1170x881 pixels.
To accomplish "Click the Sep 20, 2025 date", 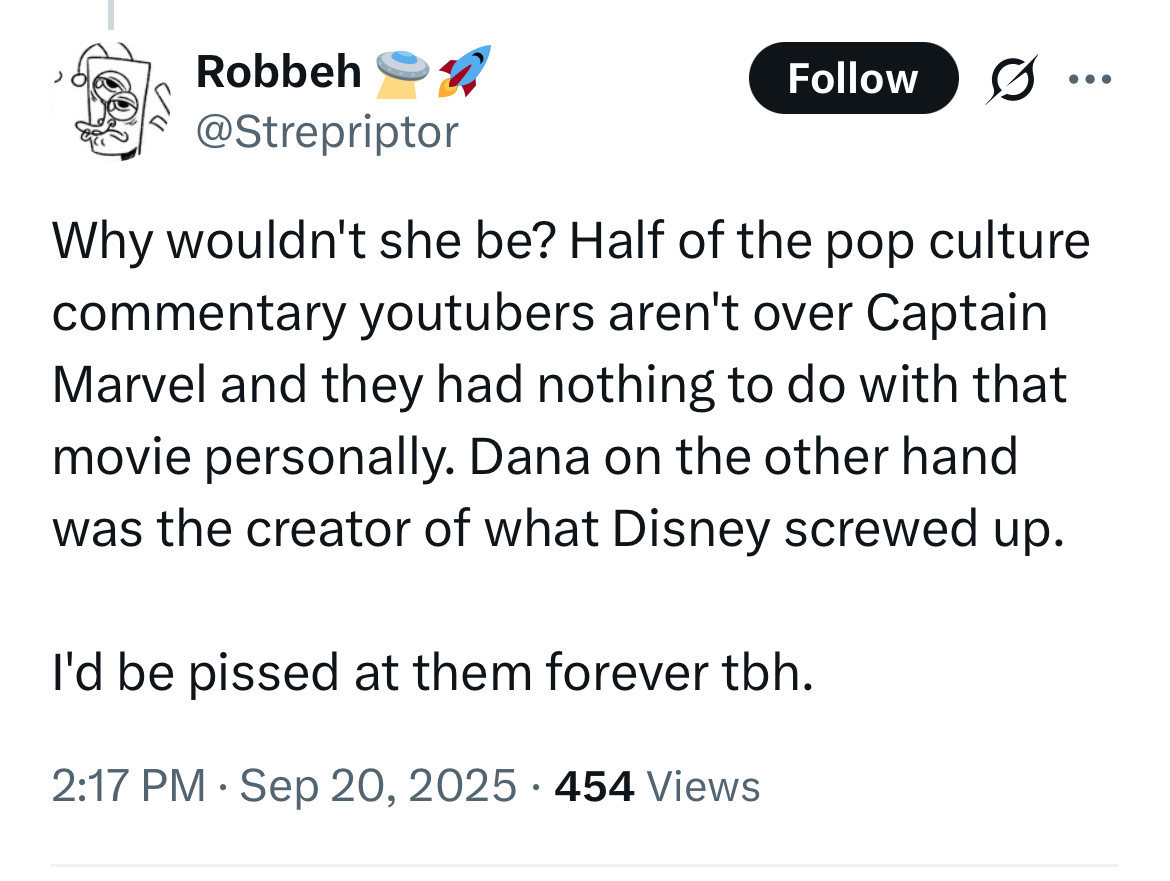I will point(378,786).
